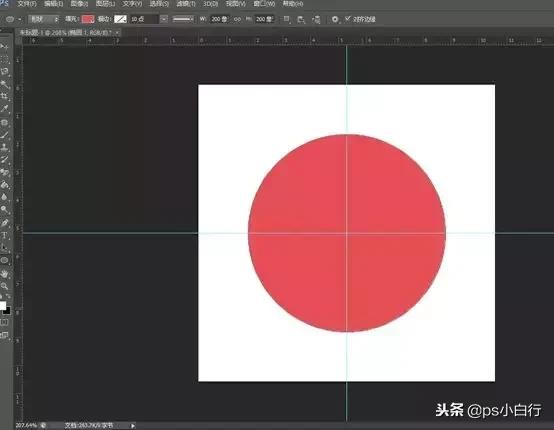Select the Crop tool
554x430 pixels.
(x=5, y=96)
